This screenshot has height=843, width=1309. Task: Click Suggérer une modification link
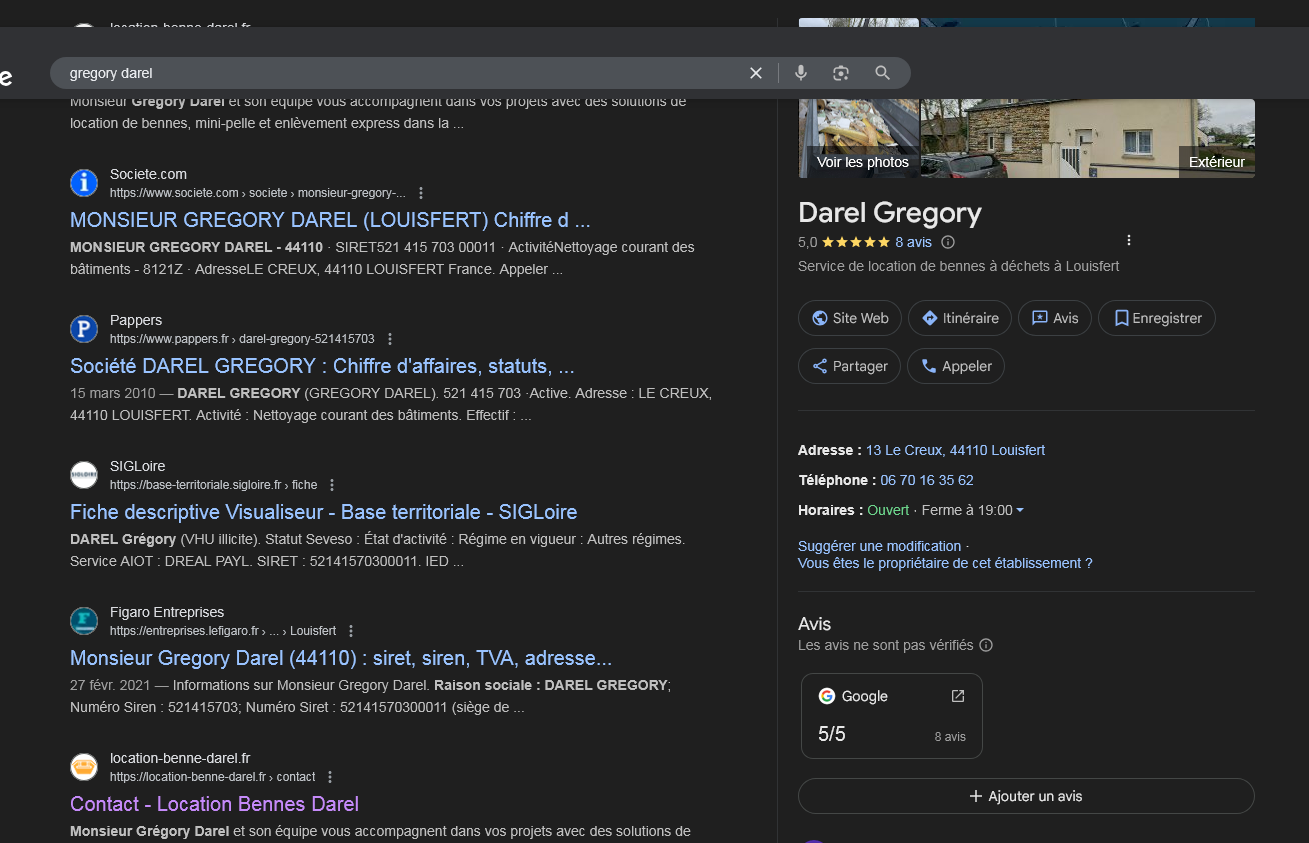point(879,546)
